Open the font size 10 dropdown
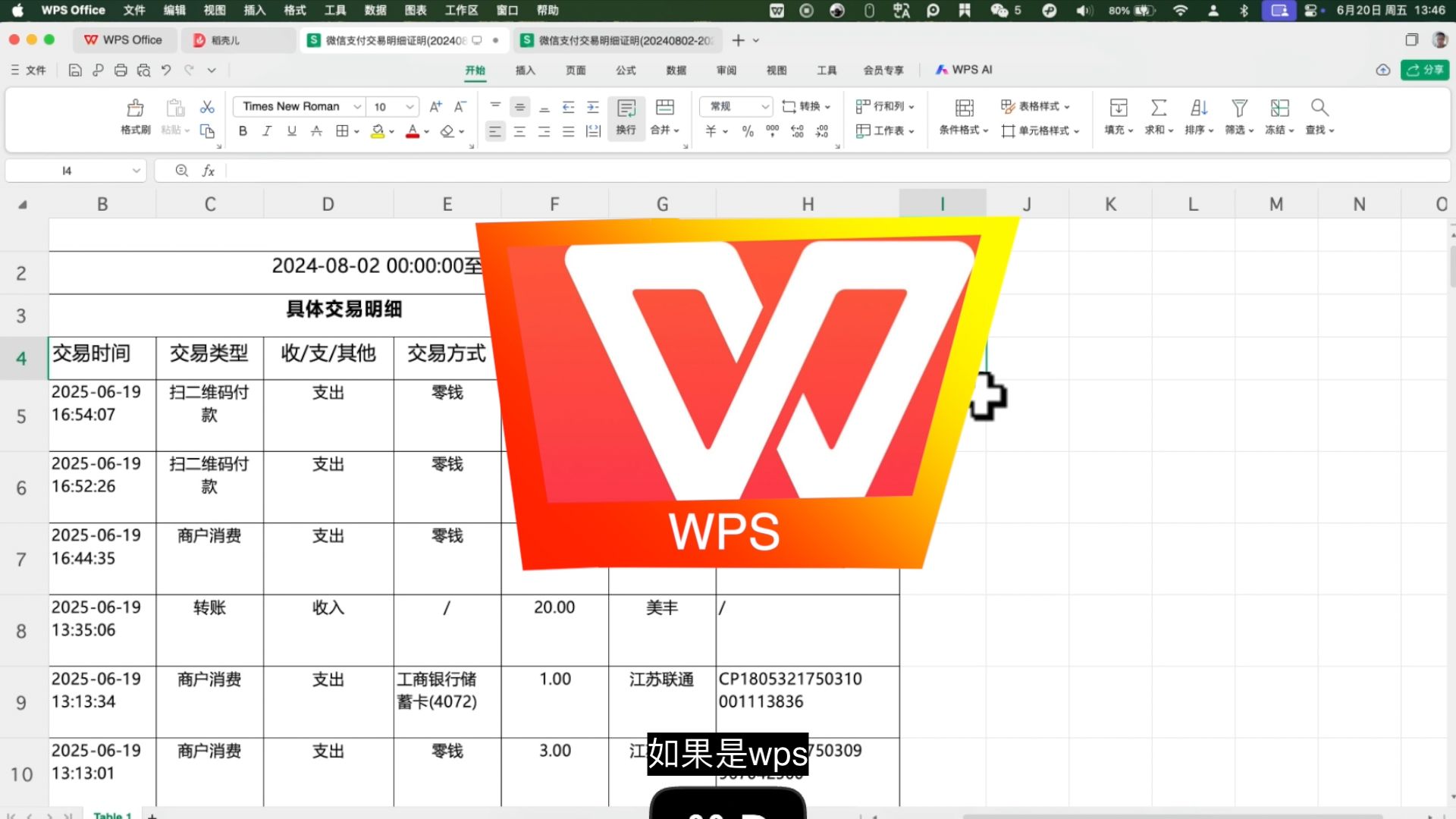 409,107
